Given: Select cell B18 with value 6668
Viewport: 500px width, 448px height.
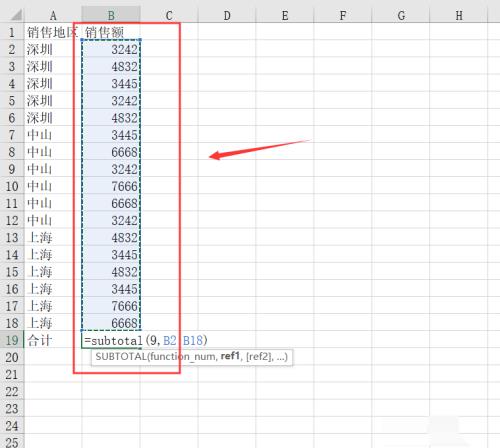Looking at the screenshot, I should click(x=111, y=323).
